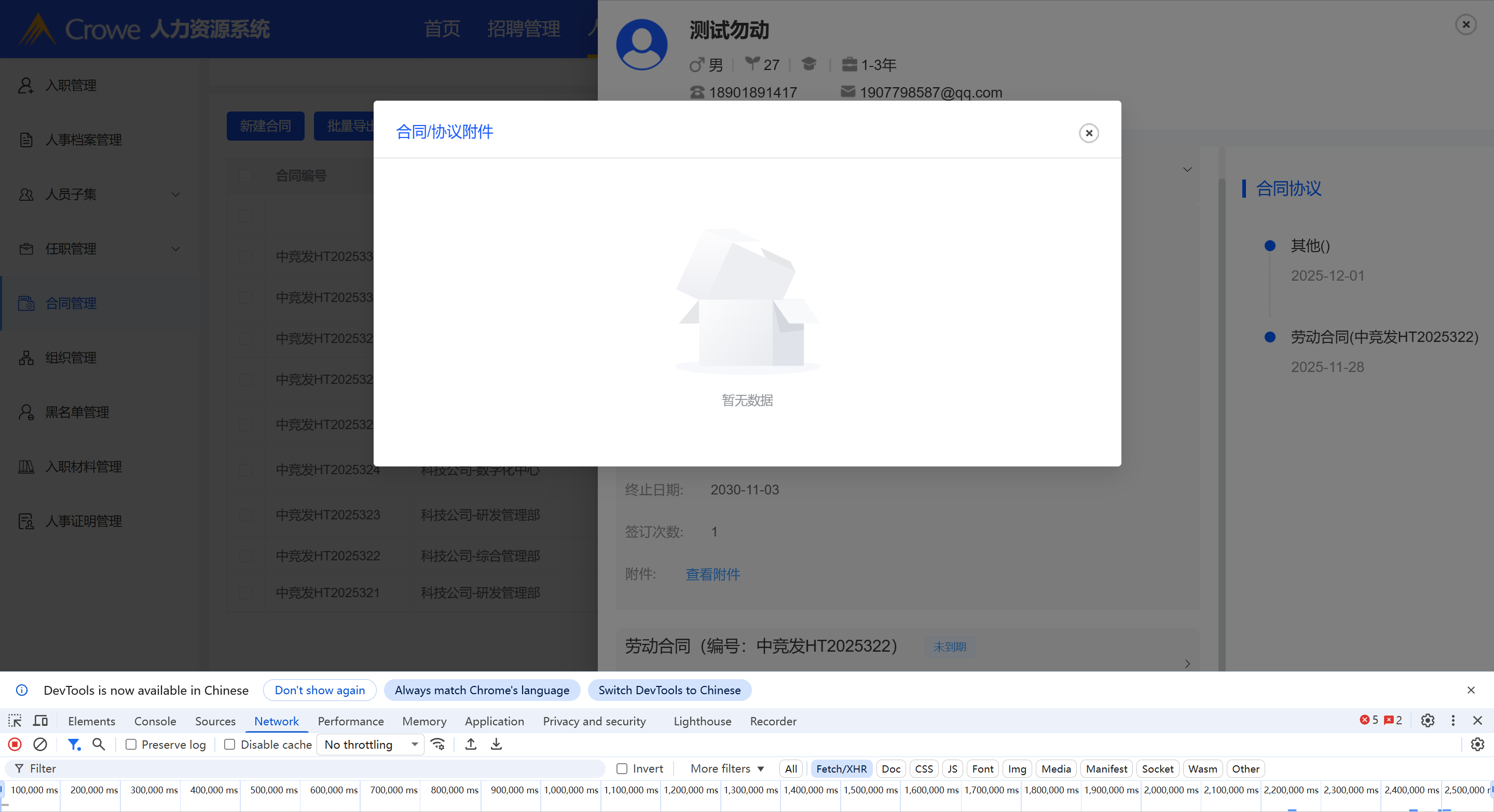Tick the Invert filter checkbox
The width and height of the screenshot is (1494, 812).
coord(622,769)
